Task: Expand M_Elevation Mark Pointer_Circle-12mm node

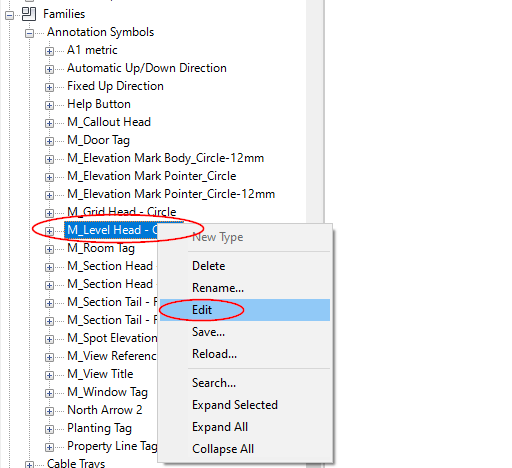Action: 49,195
